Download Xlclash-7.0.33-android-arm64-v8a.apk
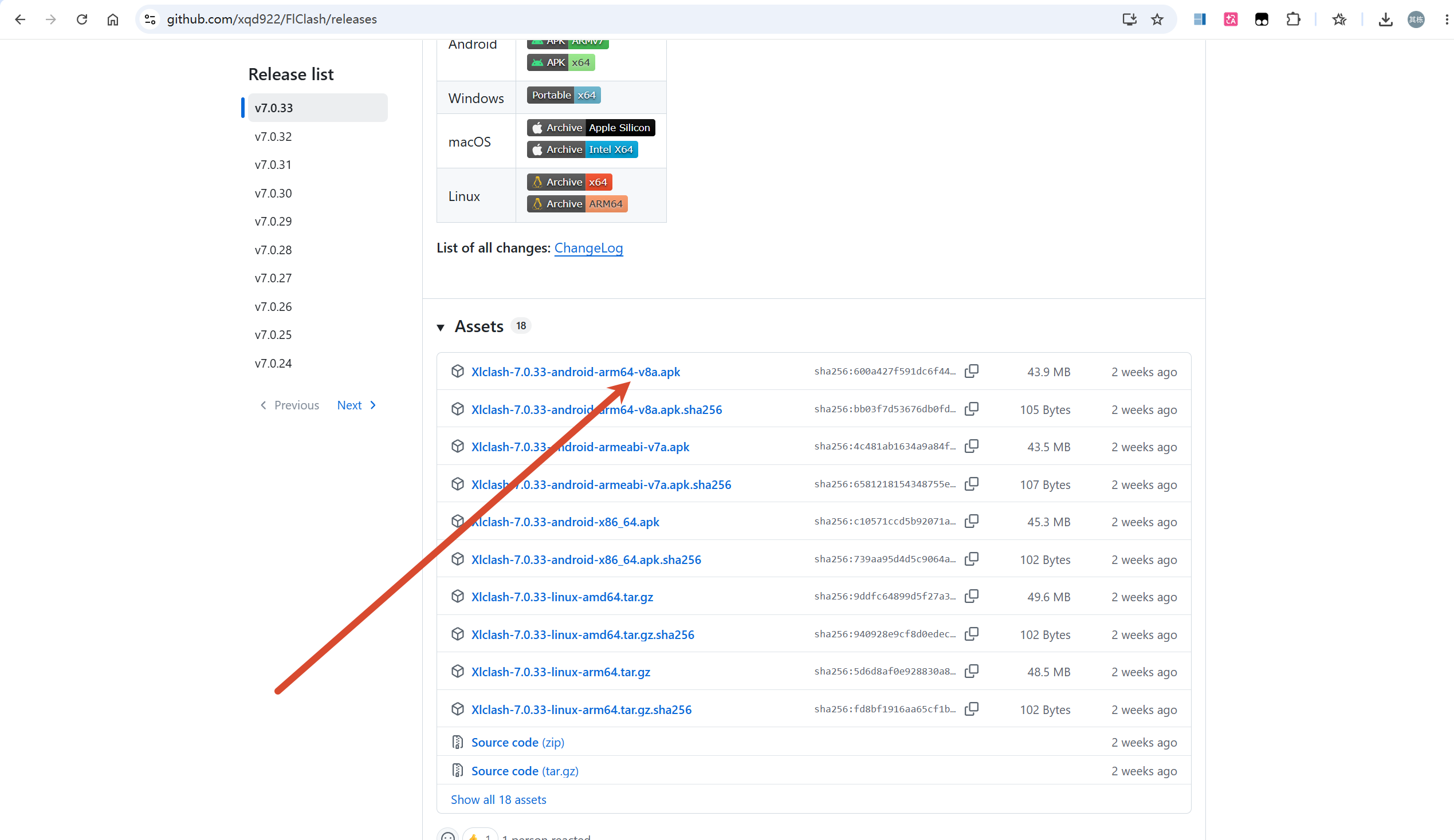Screen dimensions: 1454x840 (575, 372)
